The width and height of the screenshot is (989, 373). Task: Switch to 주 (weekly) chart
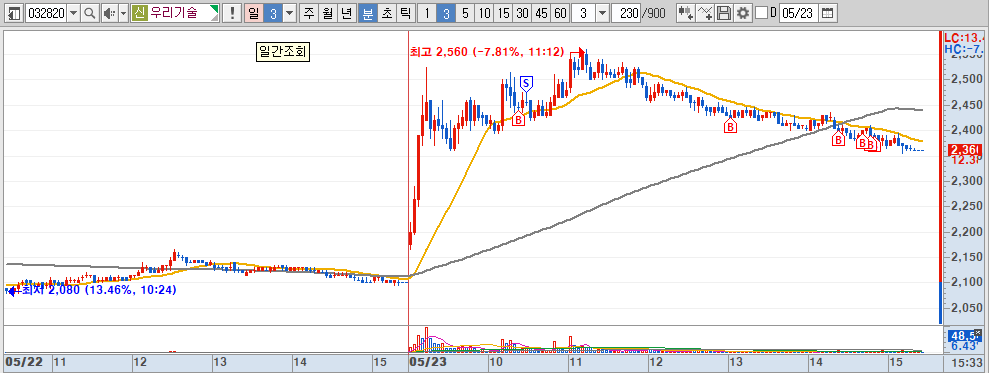pyautogui.click(x=308, y=13)
